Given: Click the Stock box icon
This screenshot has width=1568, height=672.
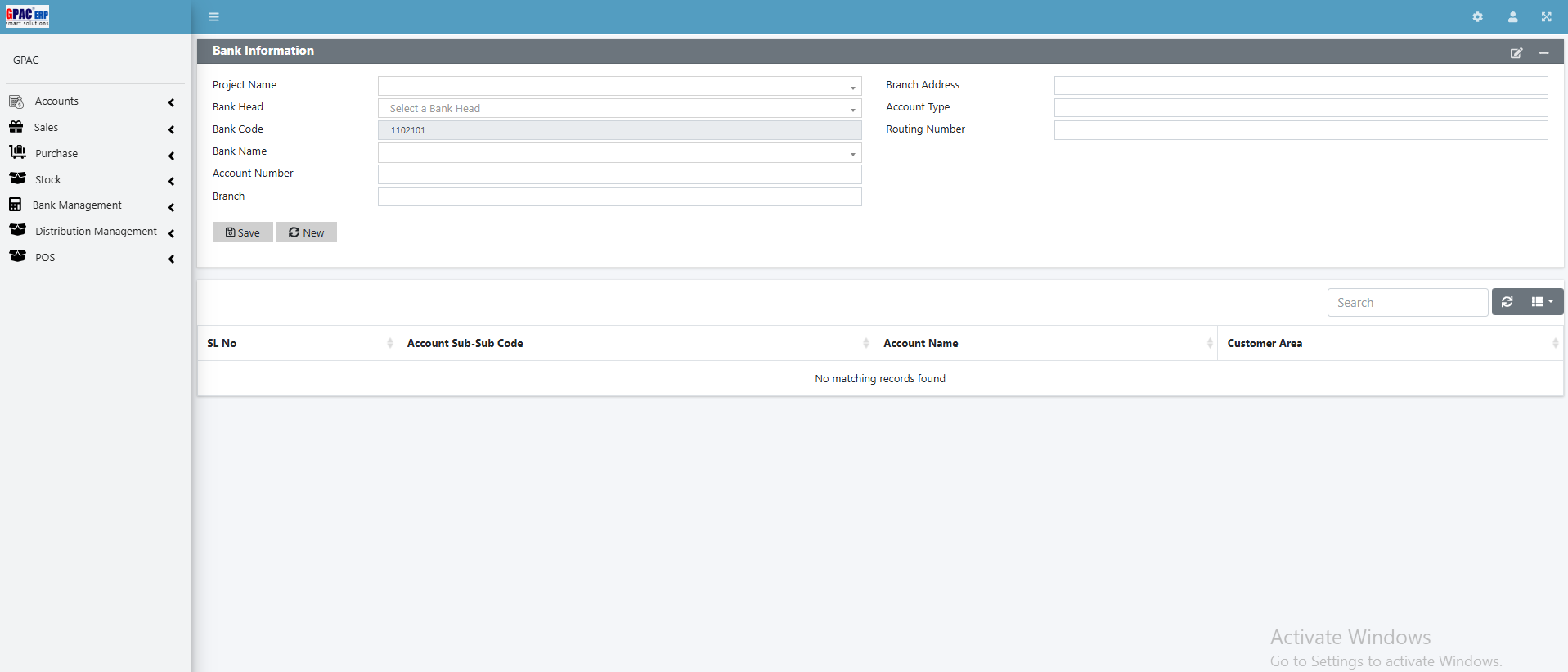Looking at the screenshot, I should 17,178.
